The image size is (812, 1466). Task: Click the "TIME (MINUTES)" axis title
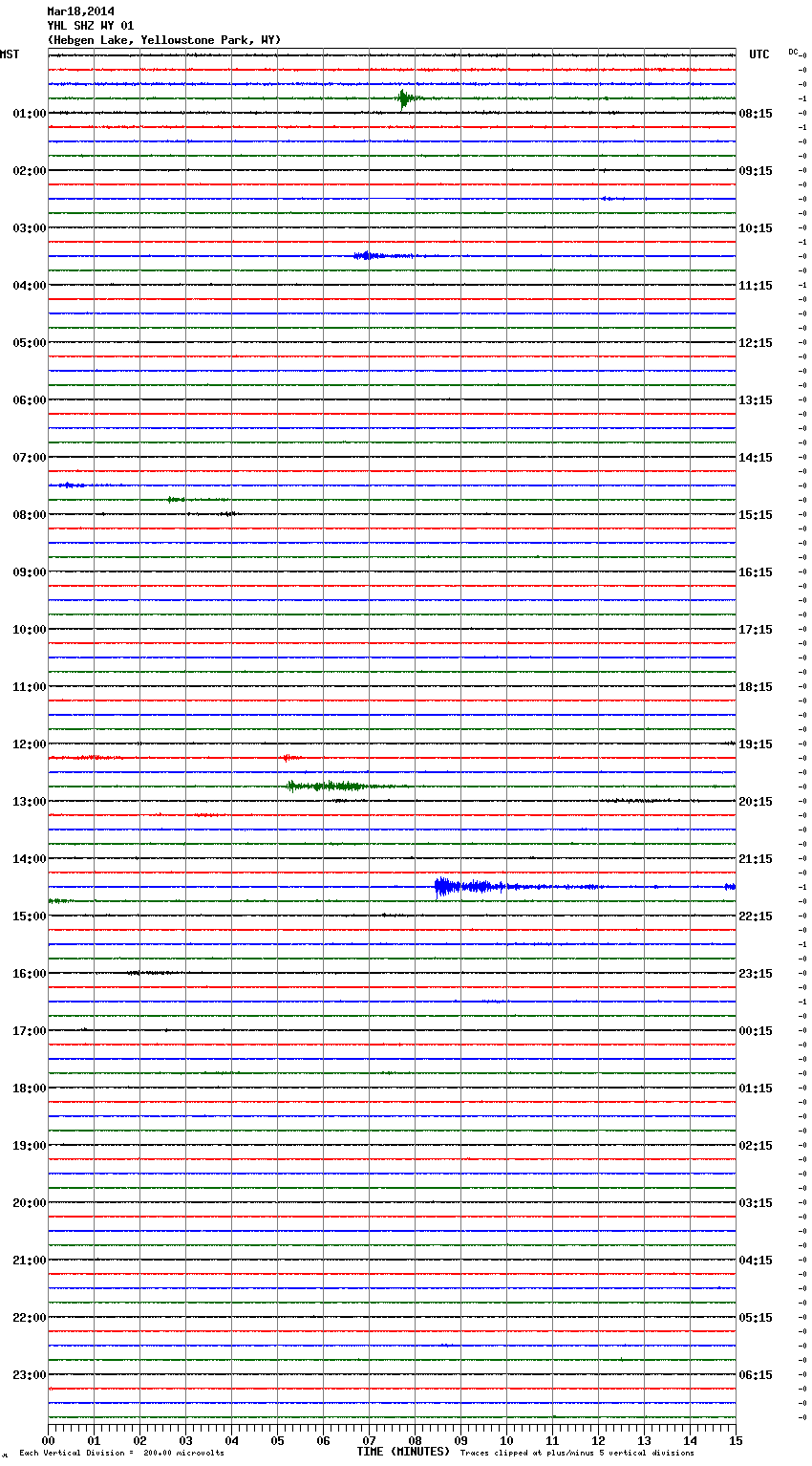coord(403,1452)
